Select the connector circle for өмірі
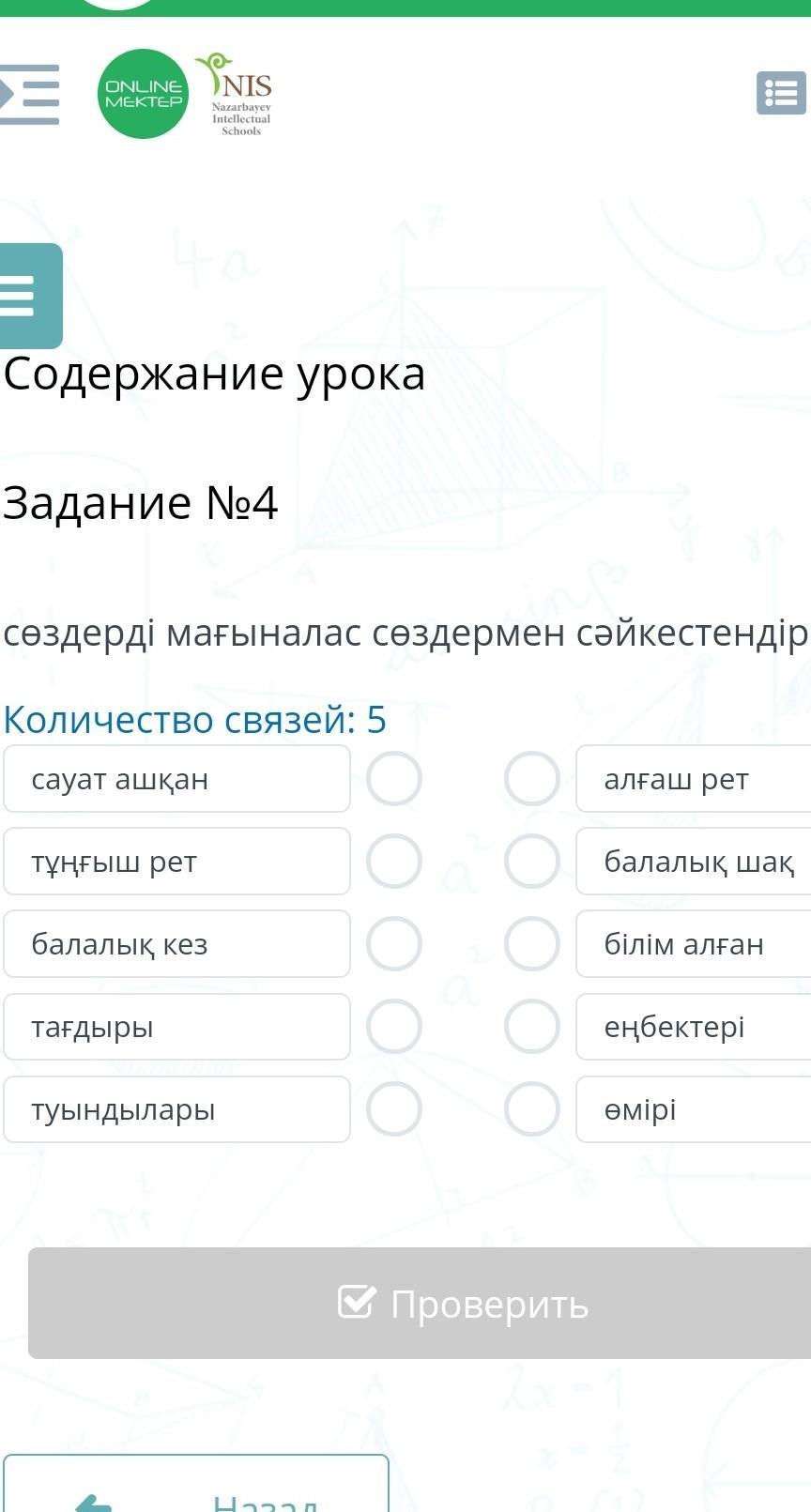 [x=532, y=1109]
